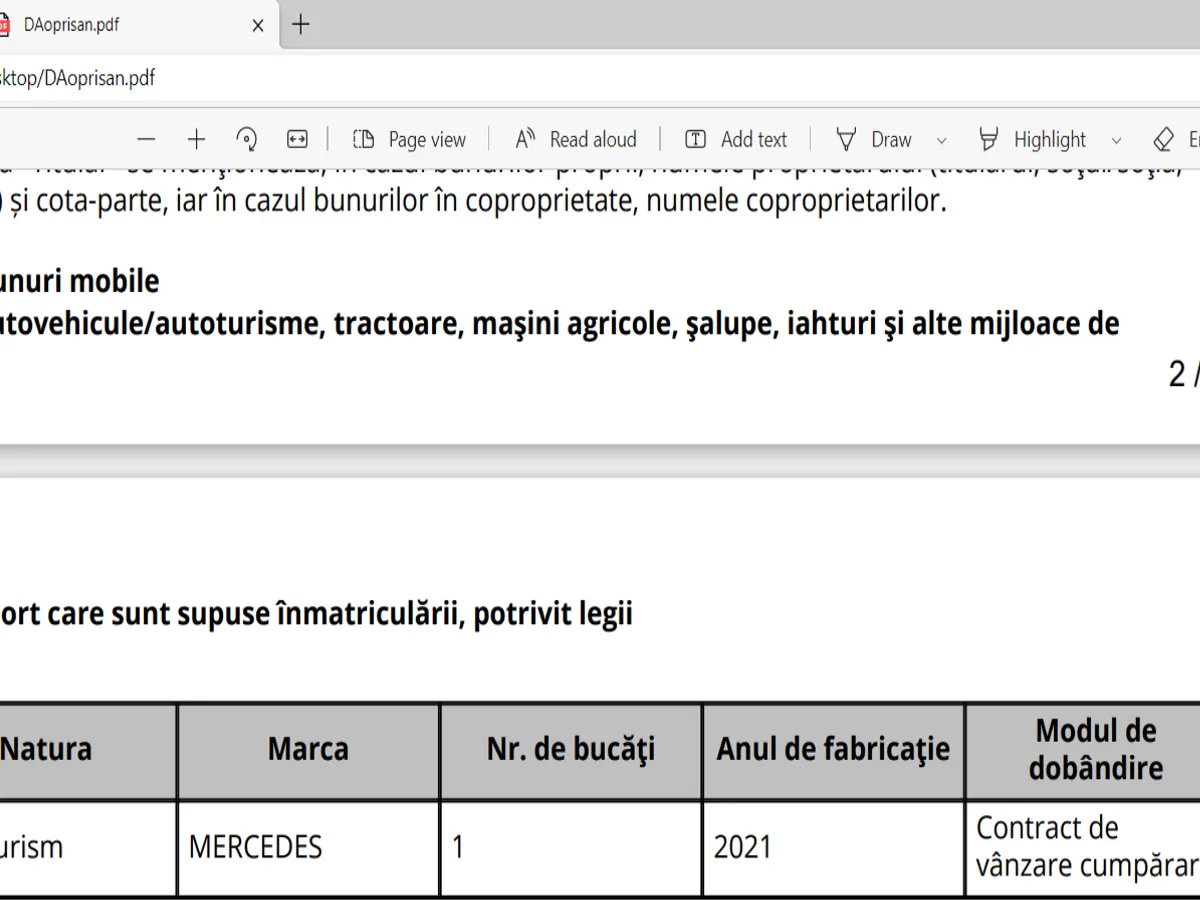The image size is (1200, 900).
Task: Click the zoom out minus icon
Action: pos(147,140)
